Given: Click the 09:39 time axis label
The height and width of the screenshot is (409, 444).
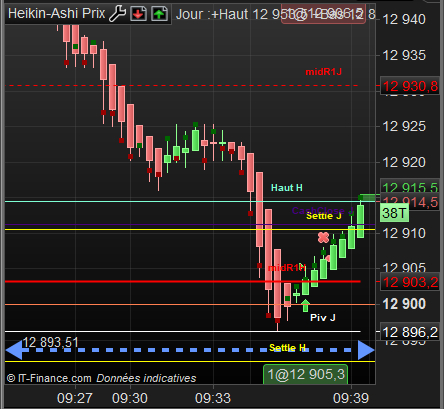Looking at the screenshot, I should pyautogui.click(x=351, y=398).
